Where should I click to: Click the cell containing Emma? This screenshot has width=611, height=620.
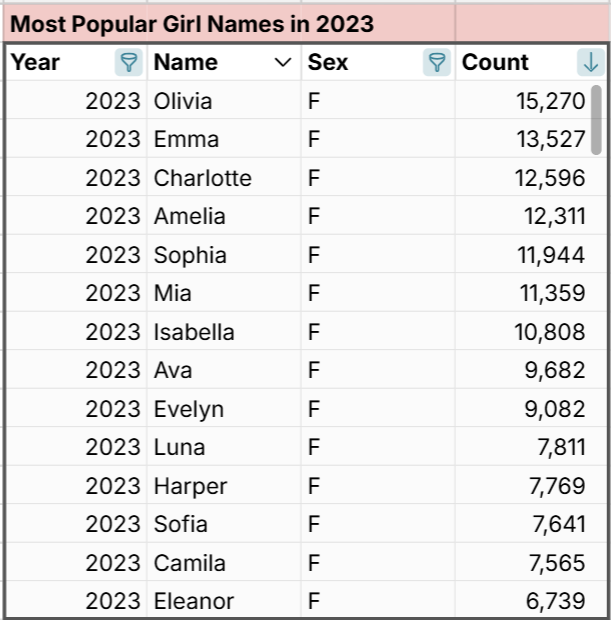click(x=186, y=139)
